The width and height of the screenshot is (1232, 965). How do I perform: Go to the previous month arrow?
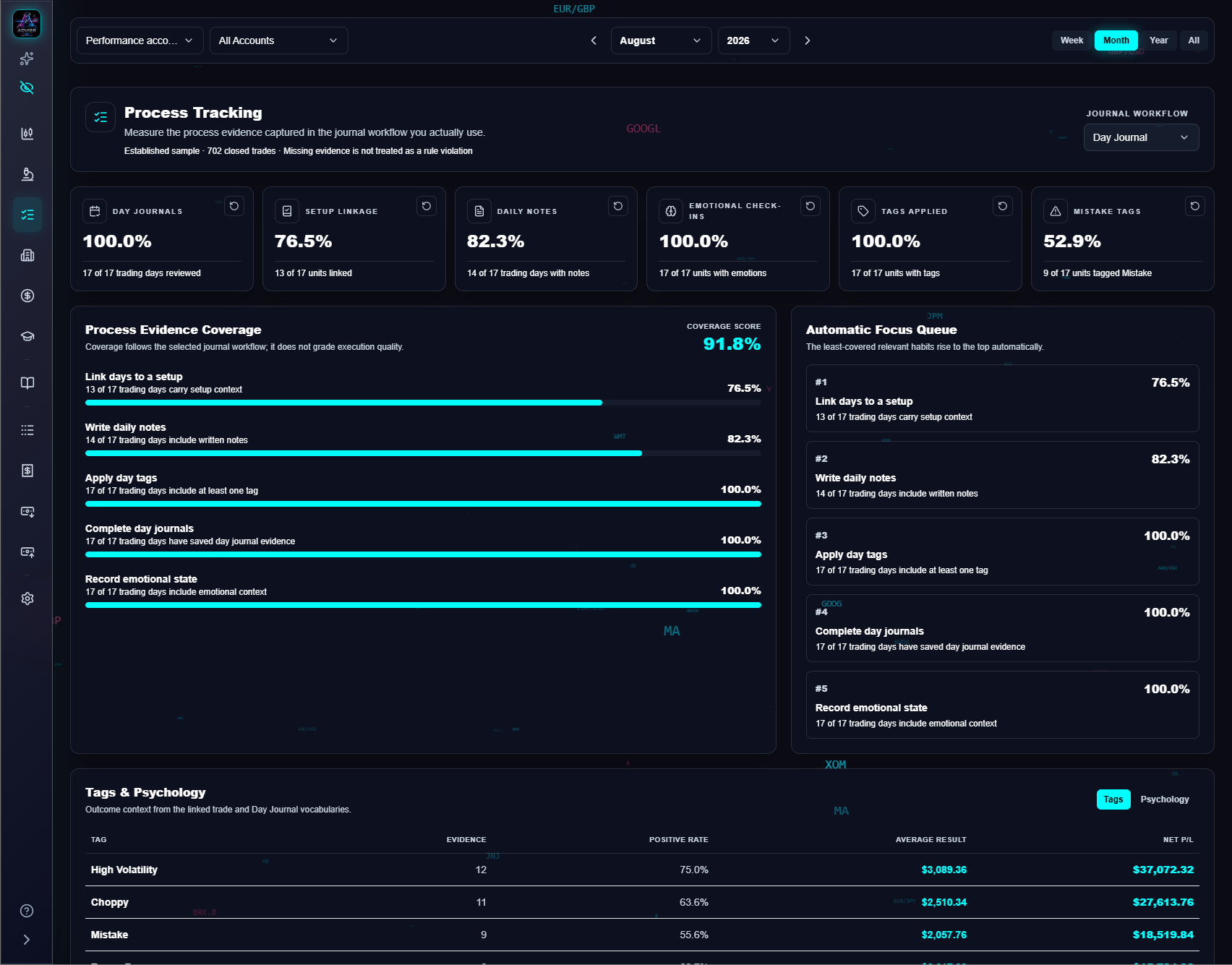pyautogui.click(x=594, y=40)
